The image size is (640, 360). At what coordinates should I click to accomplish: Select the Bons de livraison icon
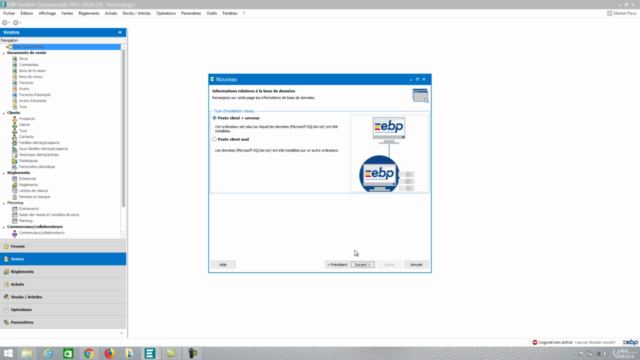coord(15,71)
